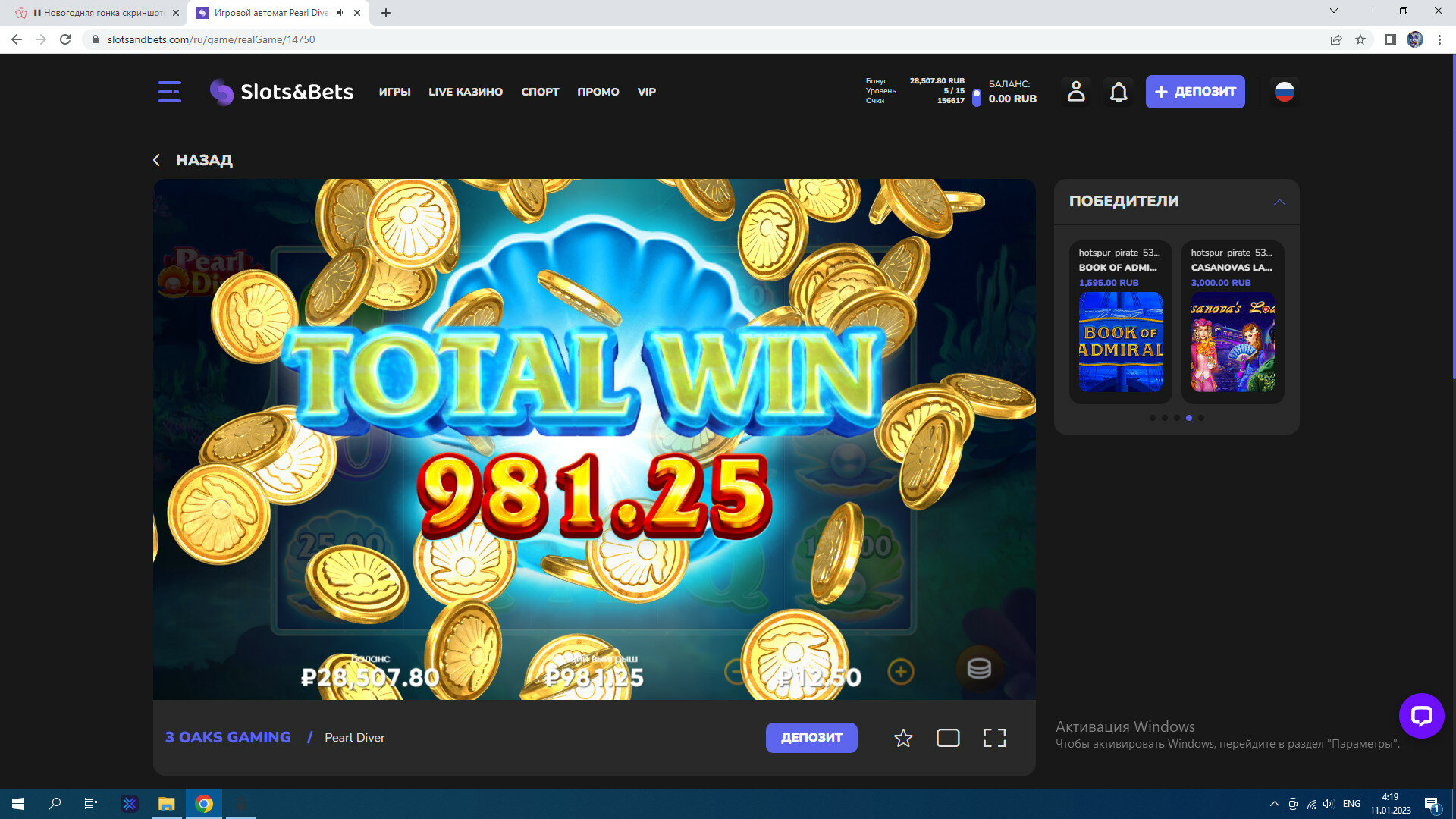
Task: Open the Russian flag language selector
Action: point(1284,92)
